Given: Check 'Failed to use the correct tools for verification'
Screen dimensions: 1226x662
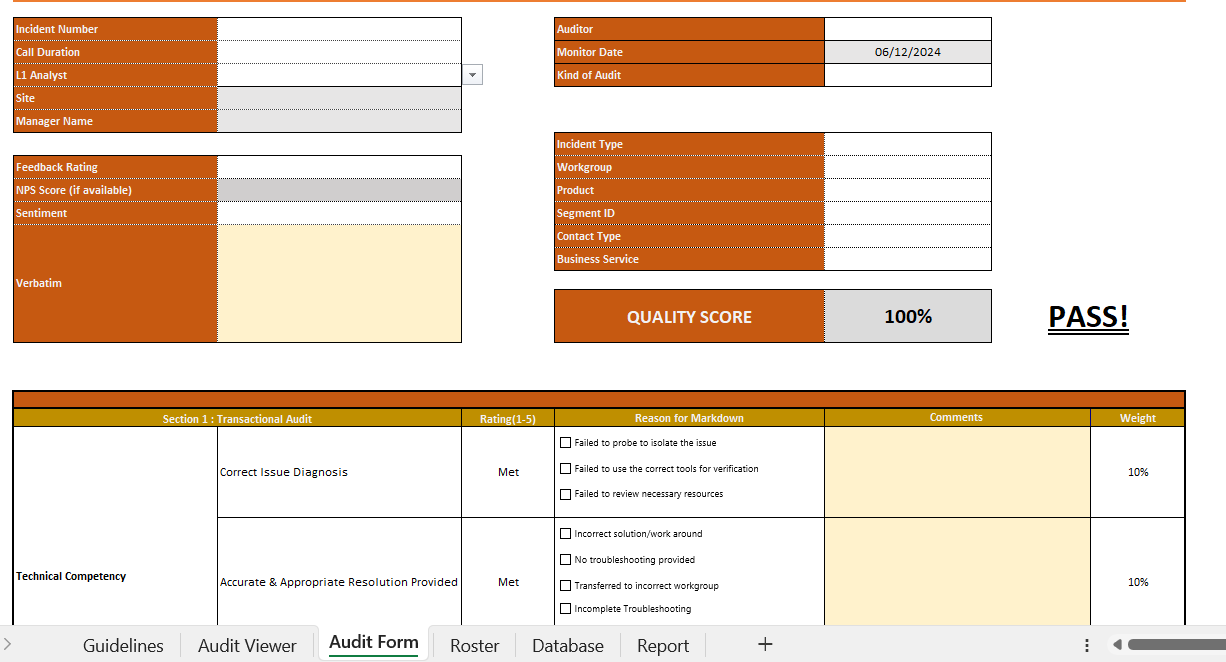Looking at the screenshot, I should (566, 468).
